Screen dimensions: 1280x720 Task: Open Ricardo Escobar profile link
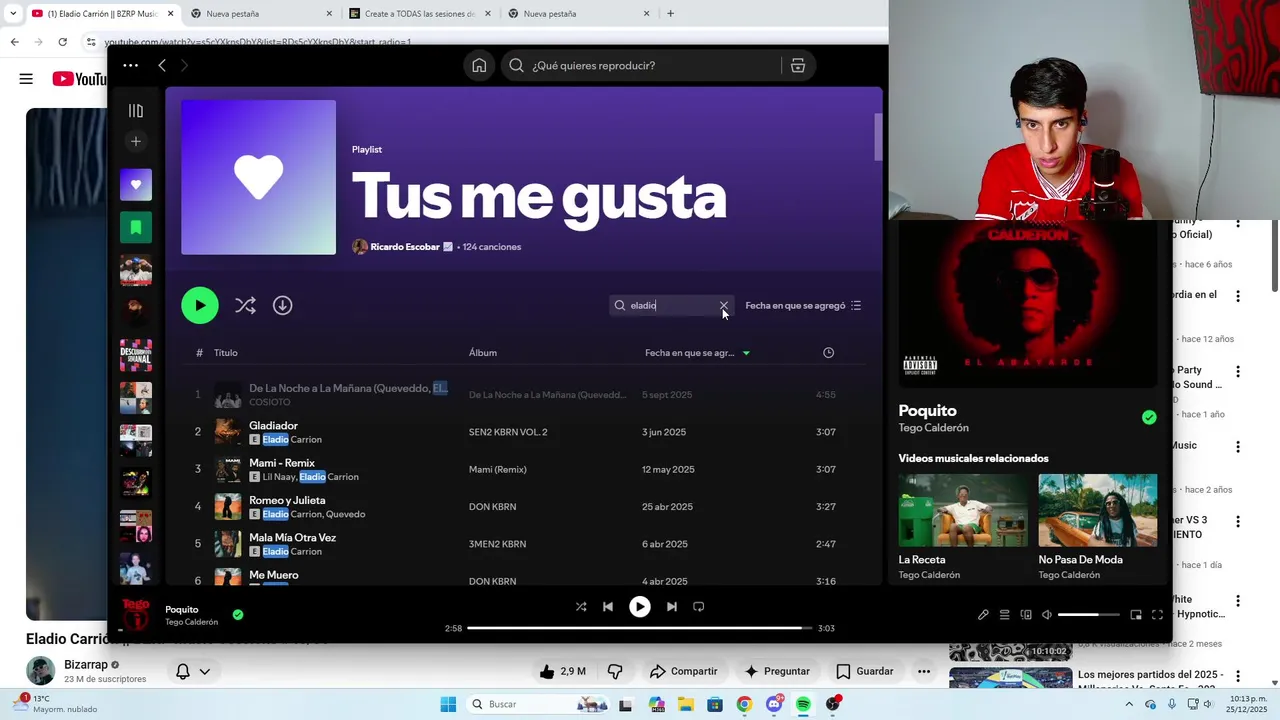click(x=405, y=247)
